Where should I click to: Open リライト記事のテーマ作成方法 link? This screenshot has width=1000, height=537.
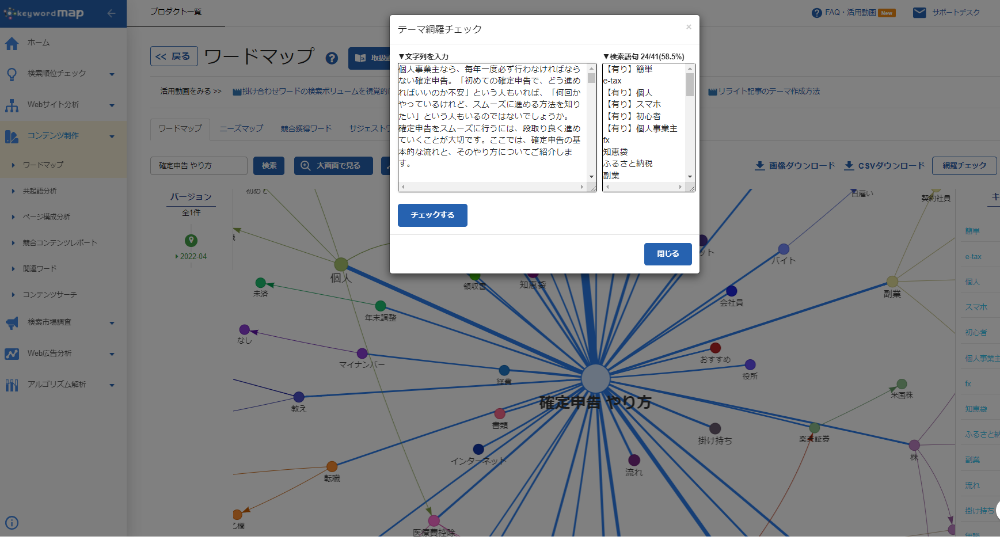pos(764,92)
